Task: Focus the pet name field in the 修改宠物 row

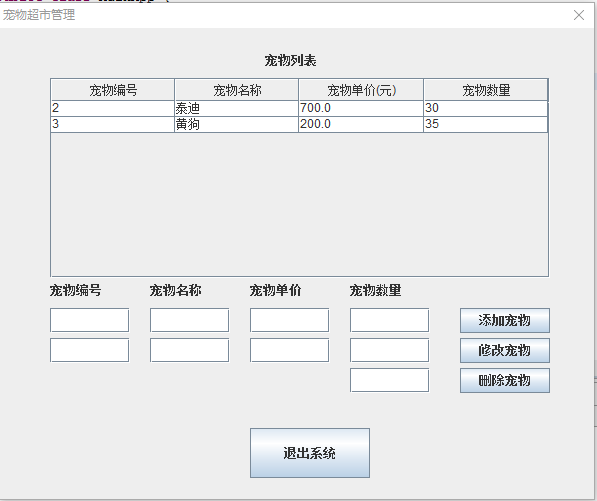Action: pyautogui.click(x=190, y=350)
